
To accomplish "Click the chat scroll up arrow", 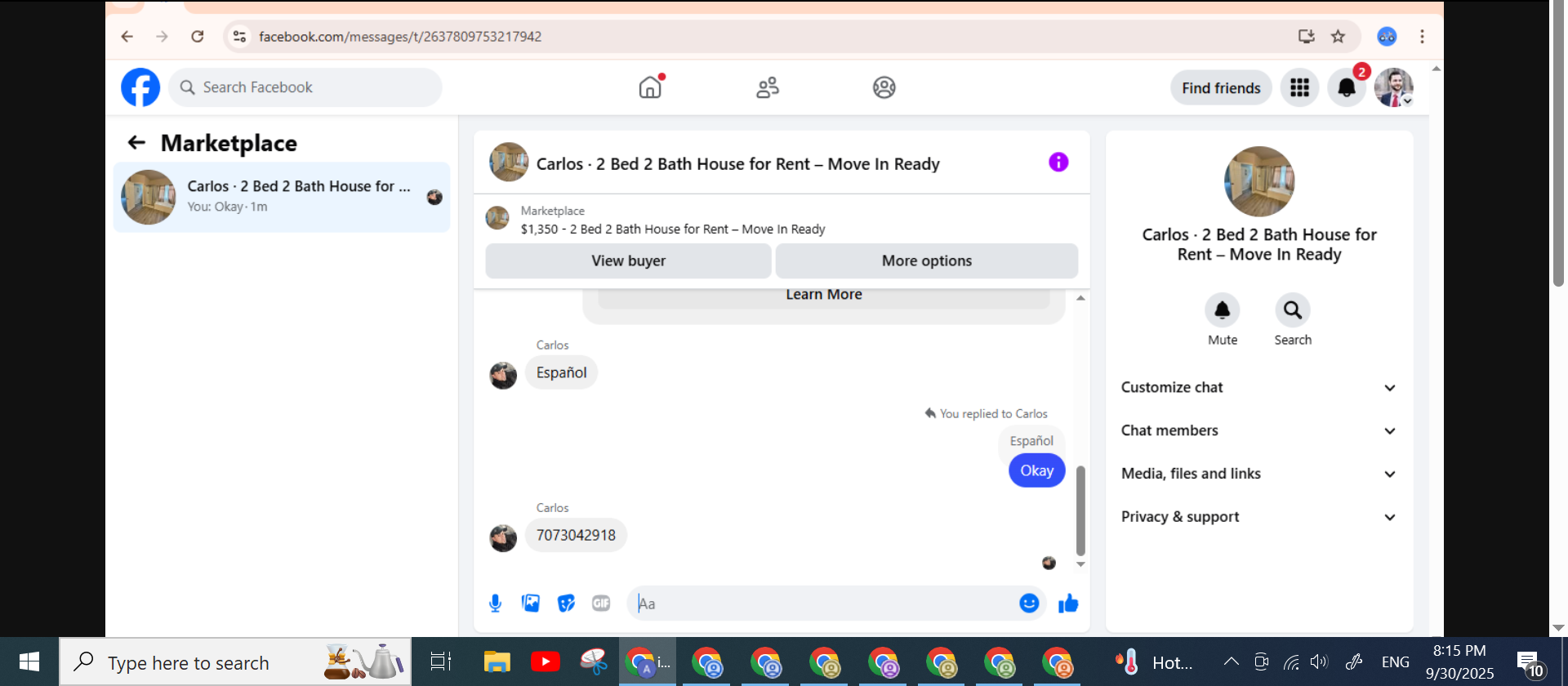I will click(x=1080, y=298).
